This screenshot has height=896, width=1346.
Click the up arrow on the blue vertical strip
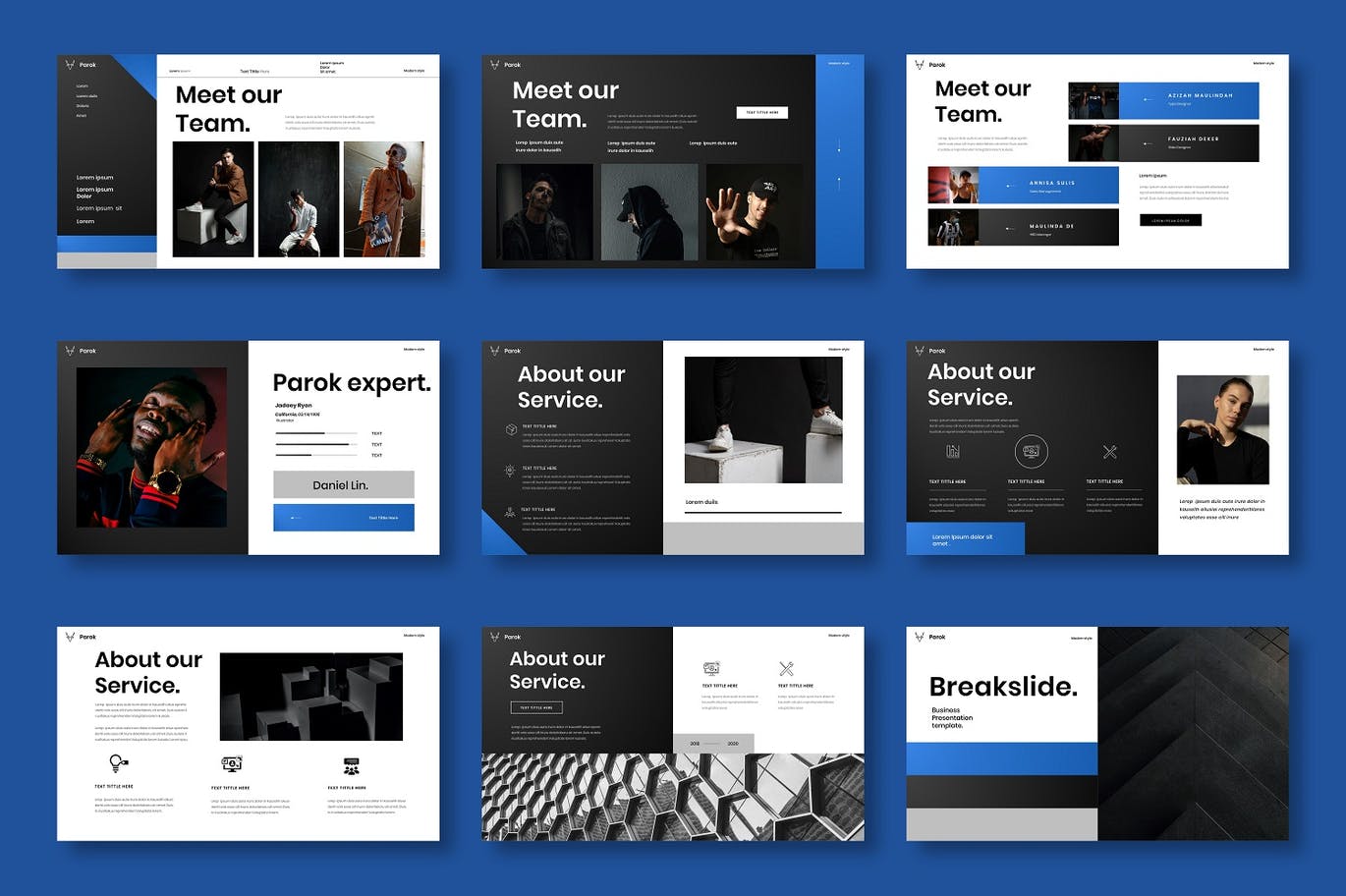(839, 181)
